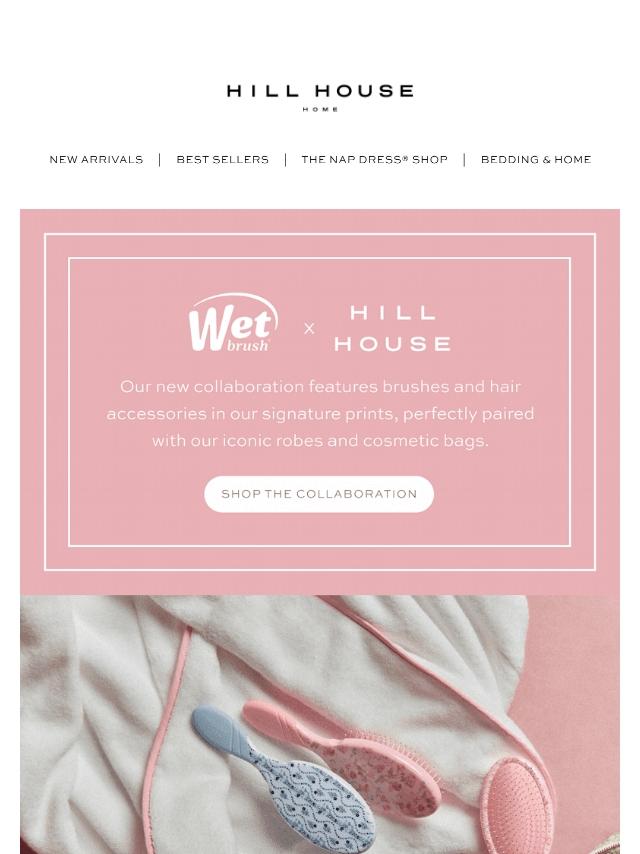640x854 pixels.
Task: Go to The Nap Dress Shop
Action: (x=374, y=160)
